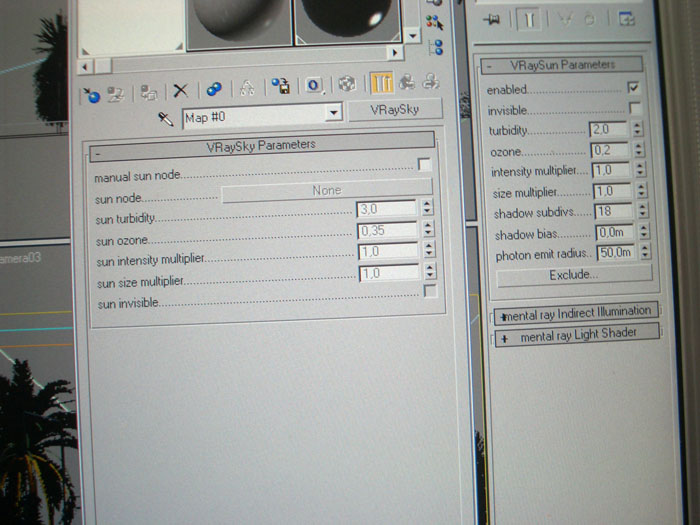Click the Go to Parent icon
The image size is (700, 525).
point(406,82)
